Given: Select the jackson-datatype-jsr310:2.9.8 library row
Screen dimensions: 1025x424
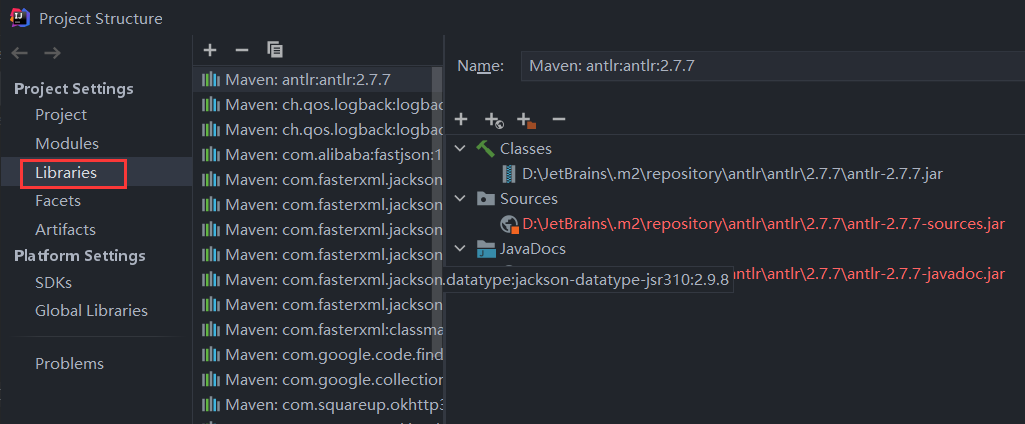Looking at the screenshot, I should click(319, 280).
